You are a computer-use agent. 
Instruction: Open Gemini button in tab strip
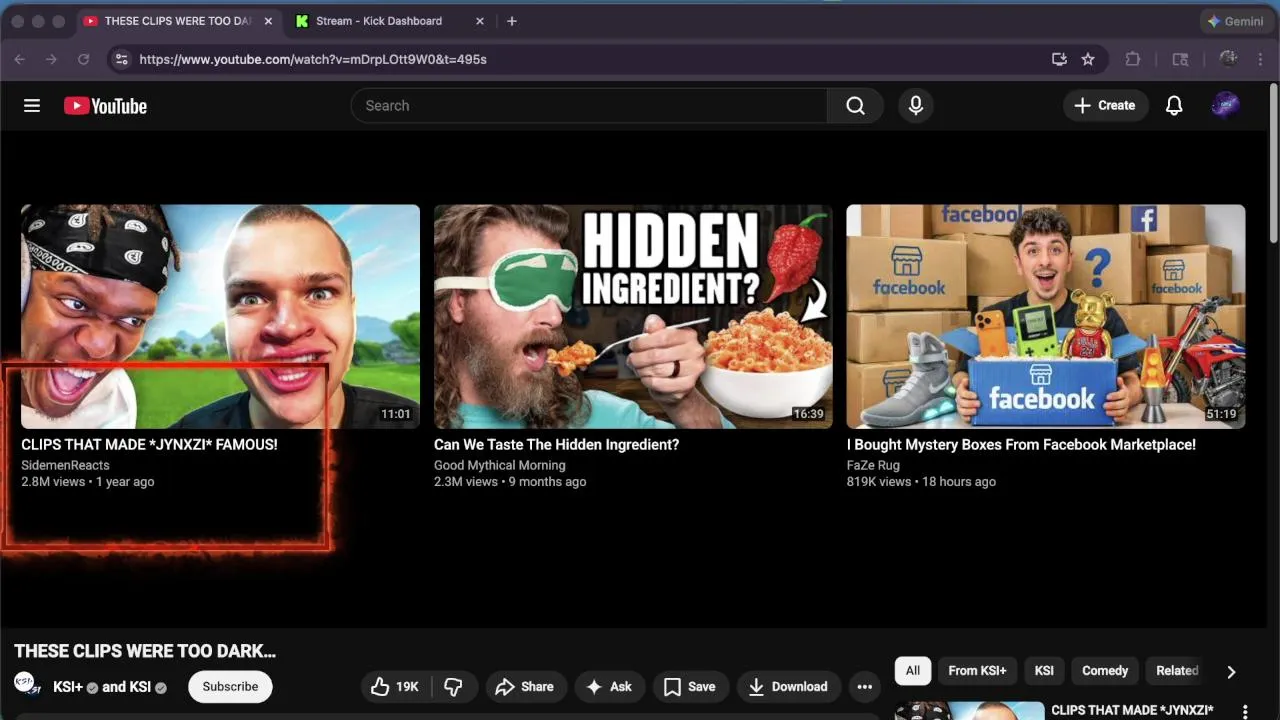coord(1235,21)
